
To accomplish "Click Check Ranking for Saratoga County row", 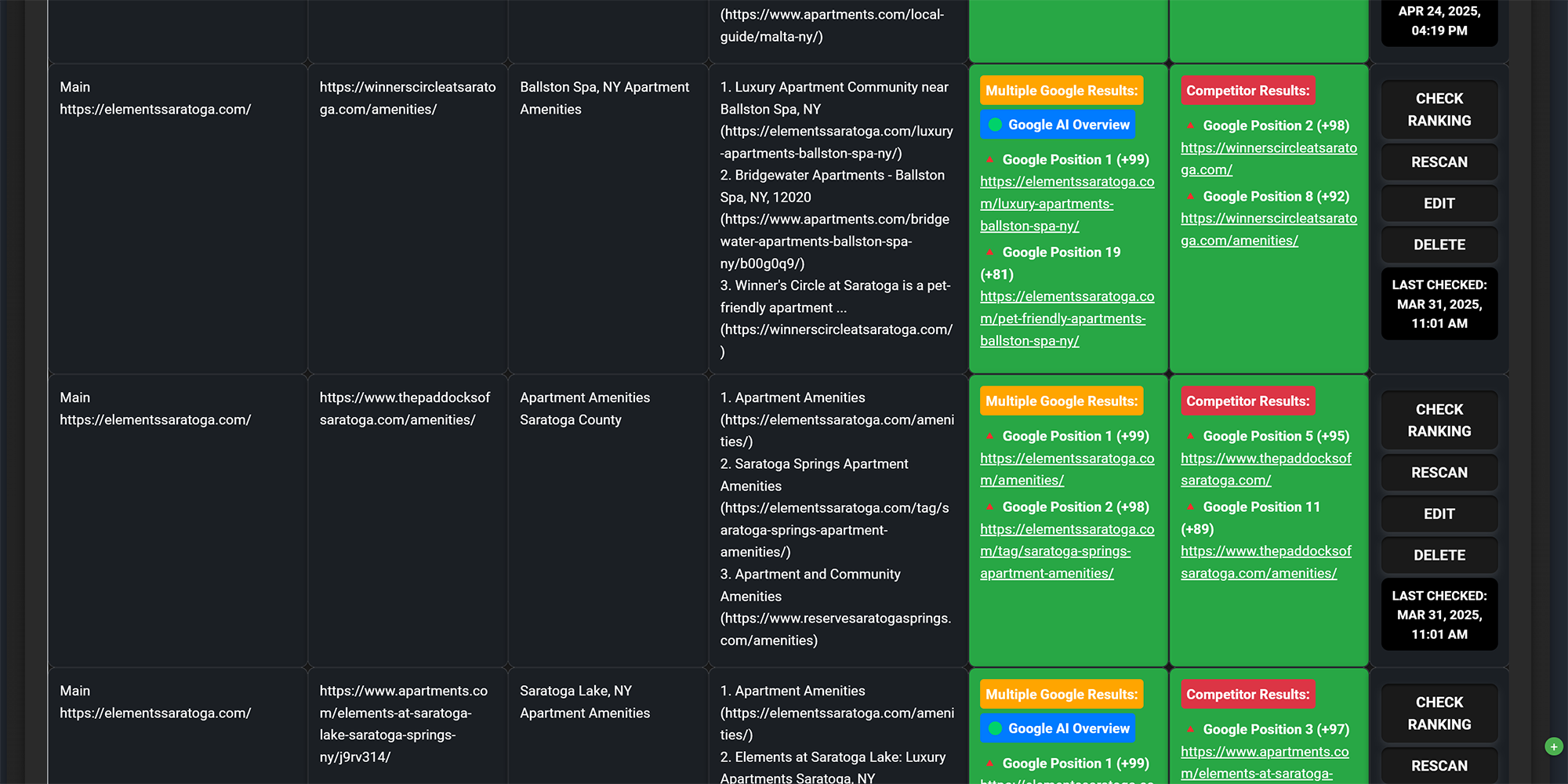I will 1439,420.
